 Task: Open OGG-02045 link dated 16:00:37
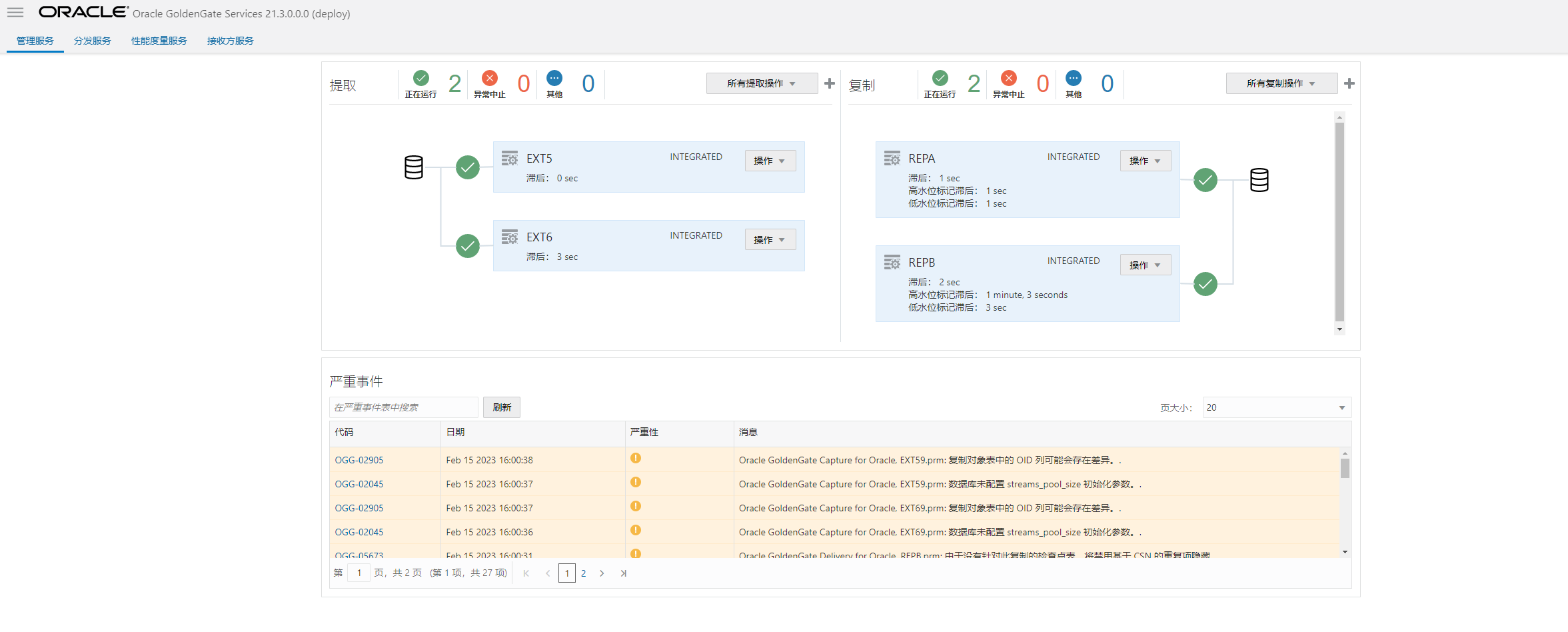(x=359, y=484)
